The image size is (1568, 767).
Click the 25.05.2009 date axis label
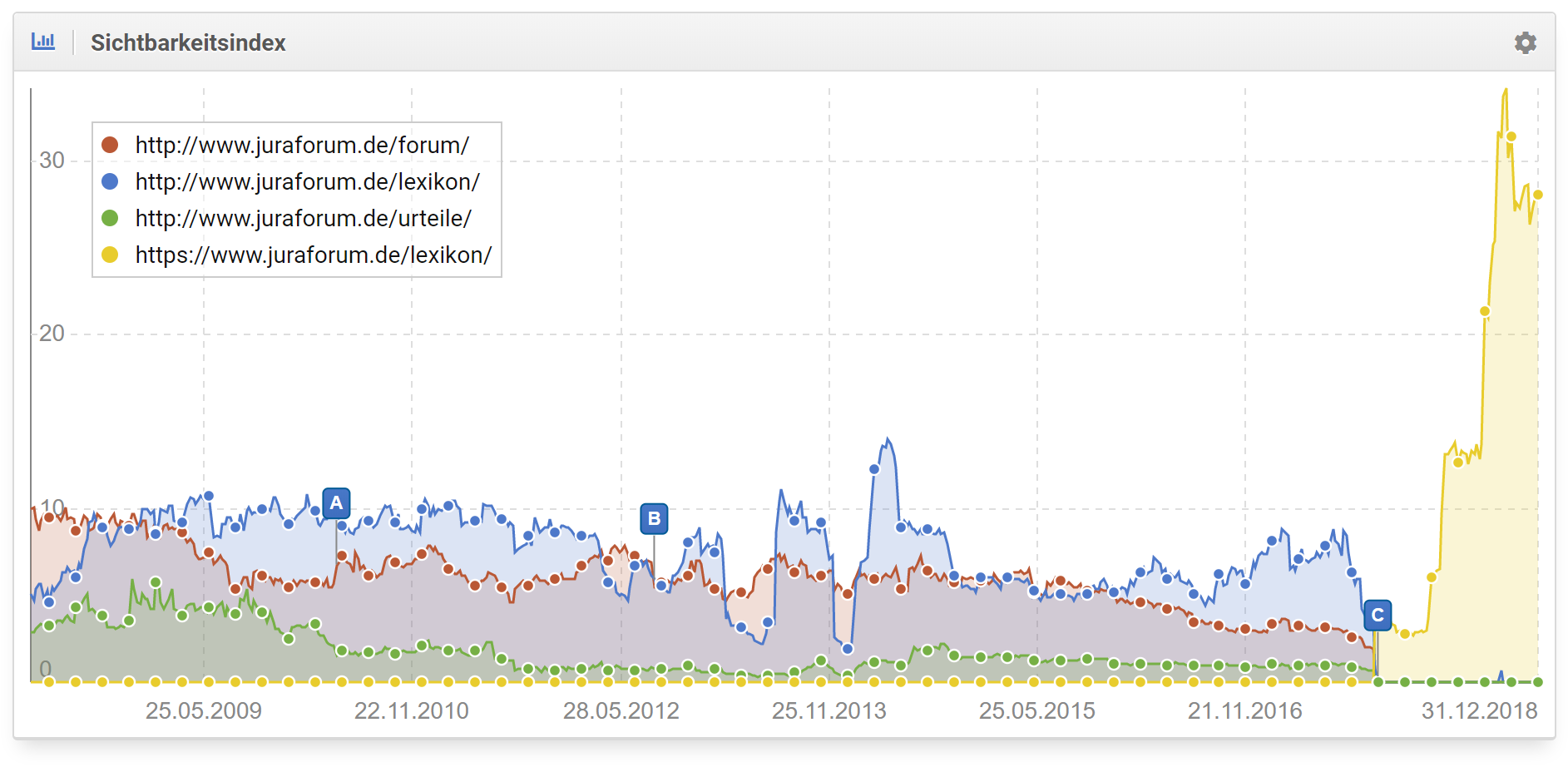pos(204,711)
